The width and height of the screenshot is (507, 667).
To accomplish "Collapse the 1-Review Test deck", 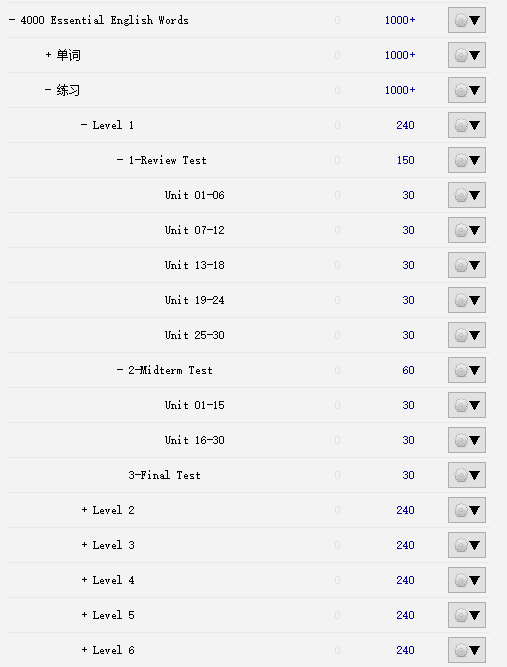I will (x=120, y=160).
